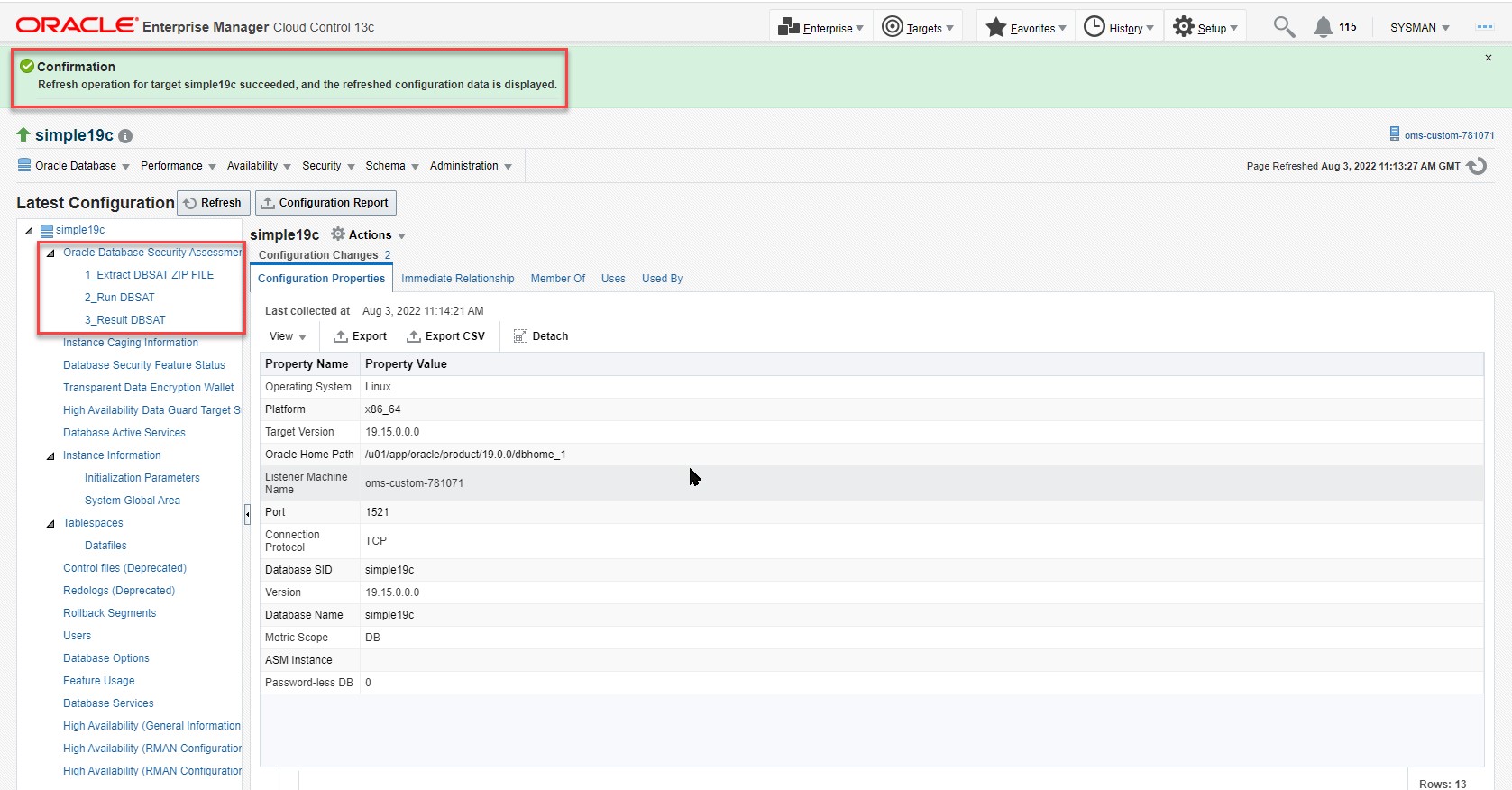This screenshot has width=1512, height=790.
Task: Select 2_Run DBSAT tree item
Action: [120, 298]
